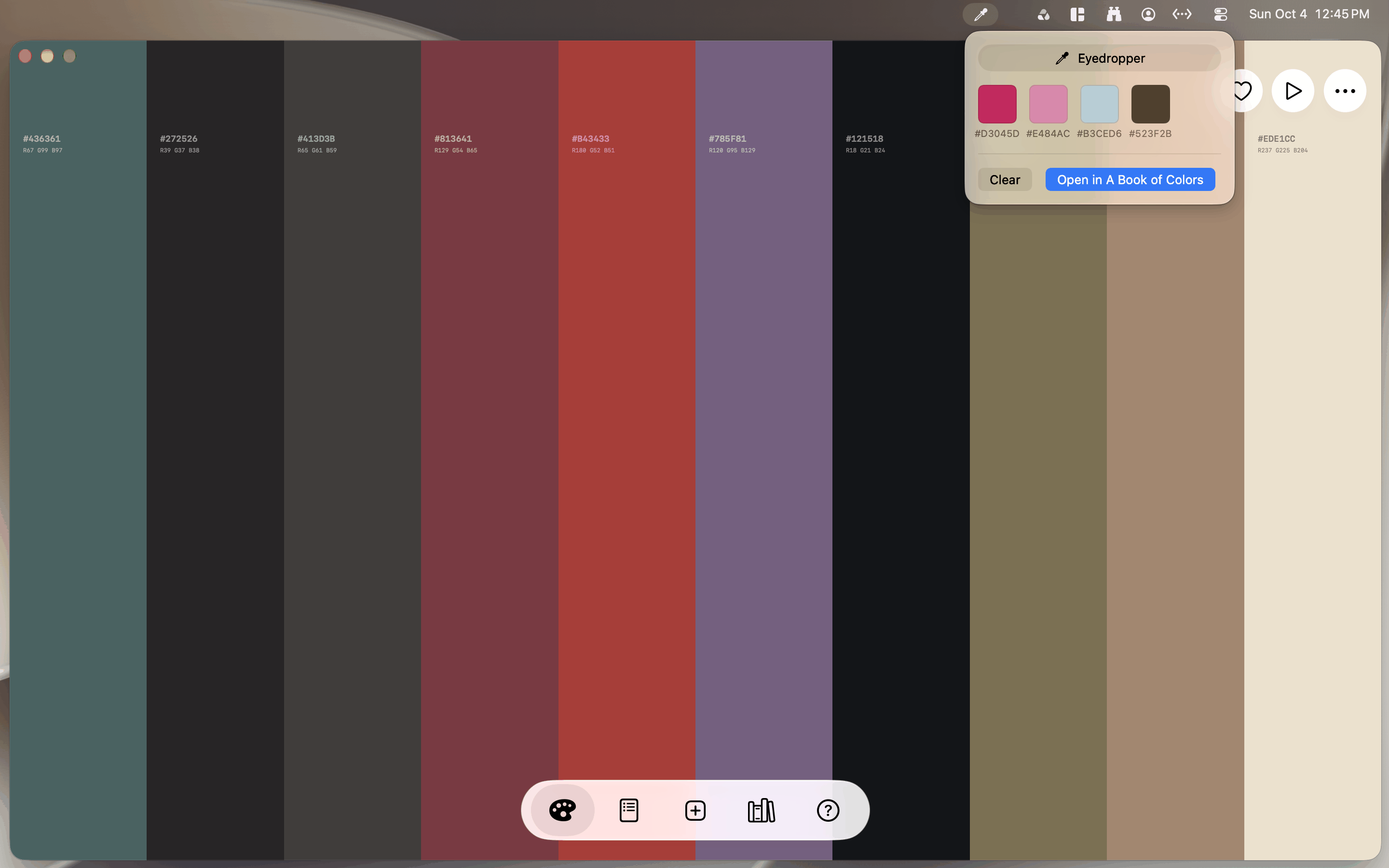Click the R67 G99 B97 value

tap(42, 150)
